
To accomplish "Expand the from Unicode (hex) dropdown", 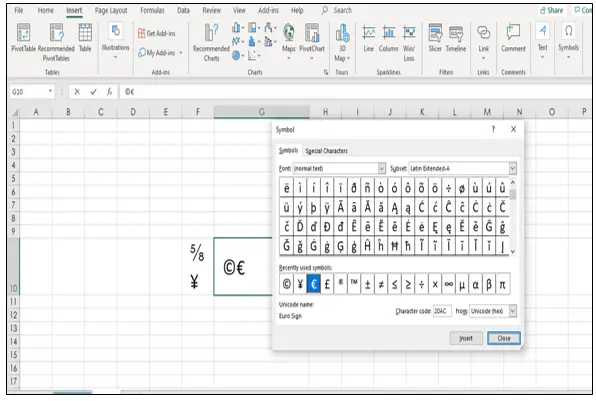I will (x=513, y=311).
